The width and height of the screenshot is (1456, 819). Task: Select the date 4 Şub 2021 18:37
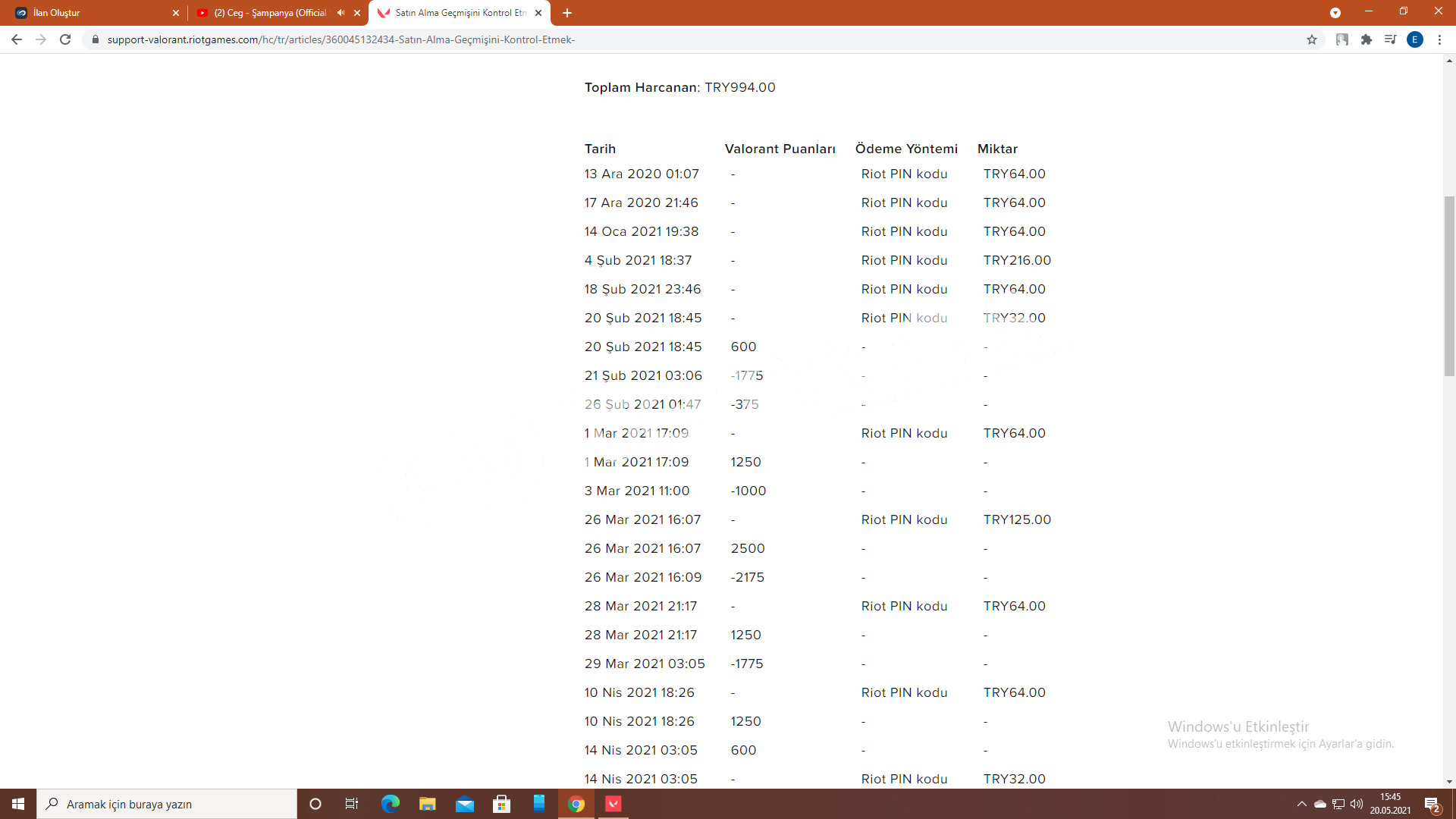(638, 260)
